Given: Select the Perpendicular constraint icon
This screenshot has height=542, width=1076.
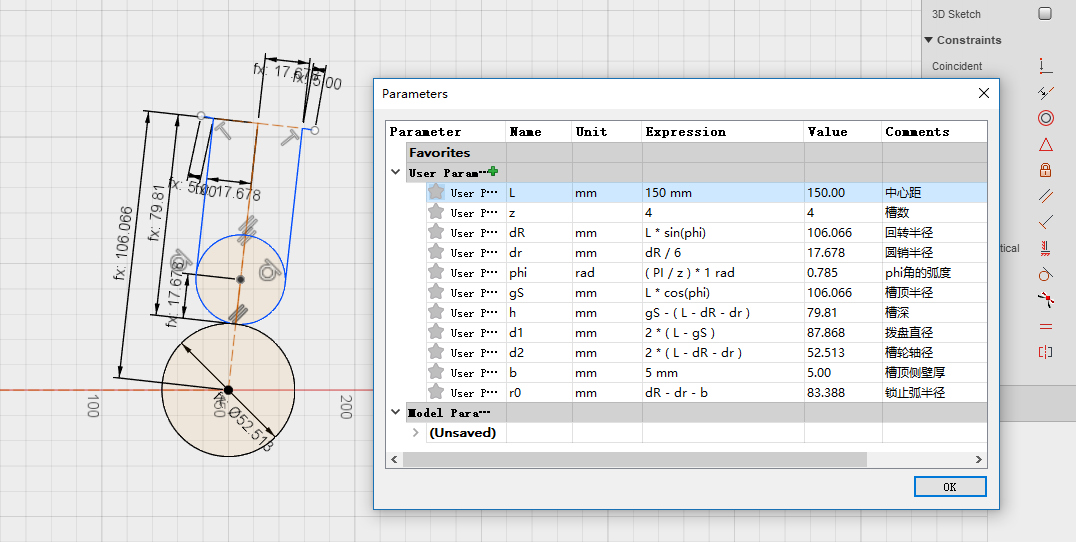Looking at the screenshot, I should click(1045, 222).
